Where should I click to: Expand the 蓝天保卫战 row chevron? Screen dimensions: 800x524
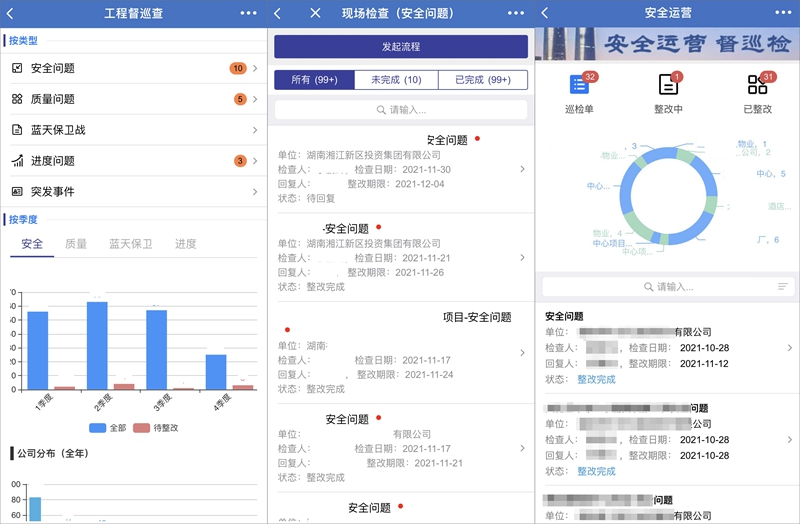click(255, 130)
